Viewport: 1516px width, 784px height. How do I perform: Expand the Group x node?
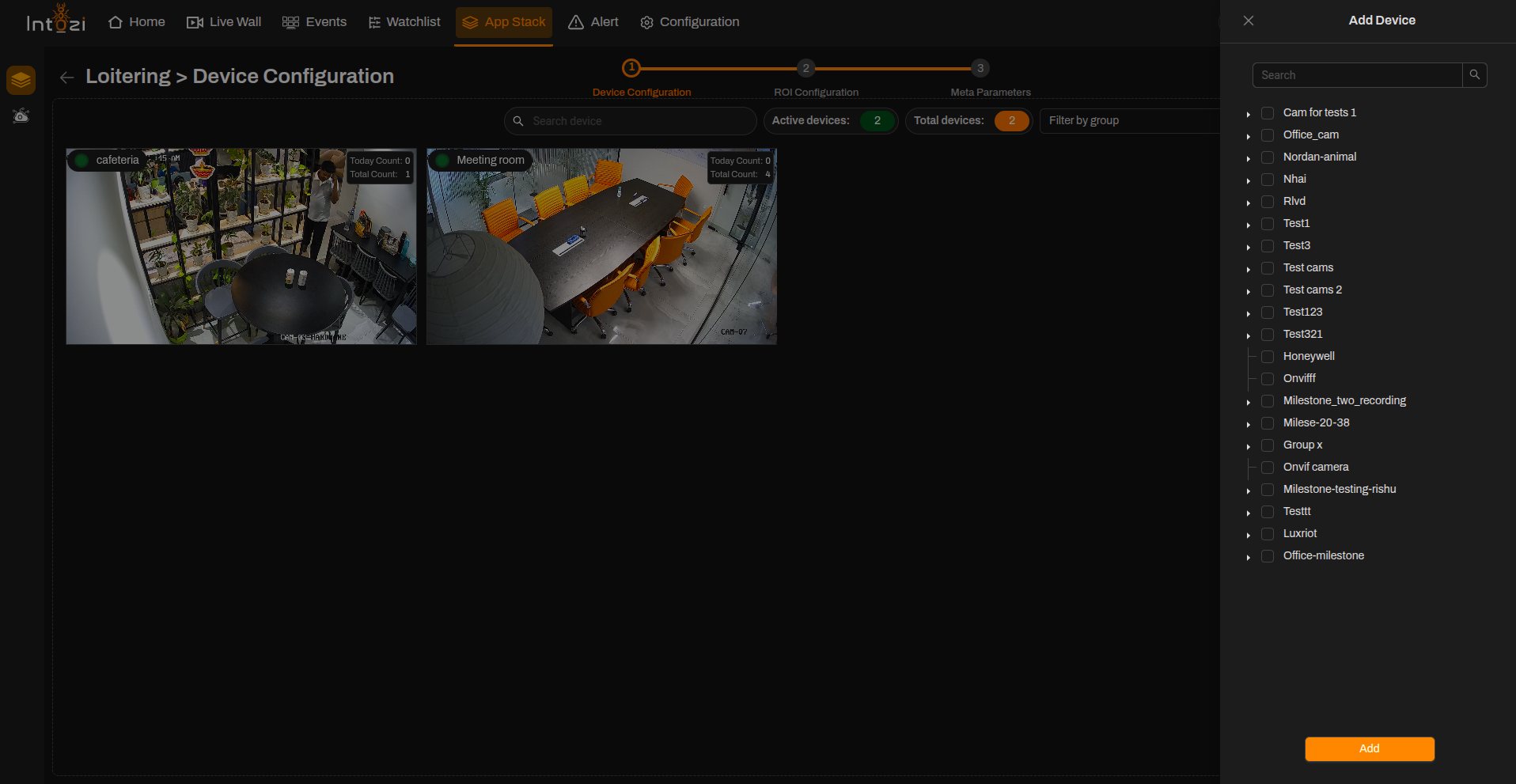click(1249, 447)
